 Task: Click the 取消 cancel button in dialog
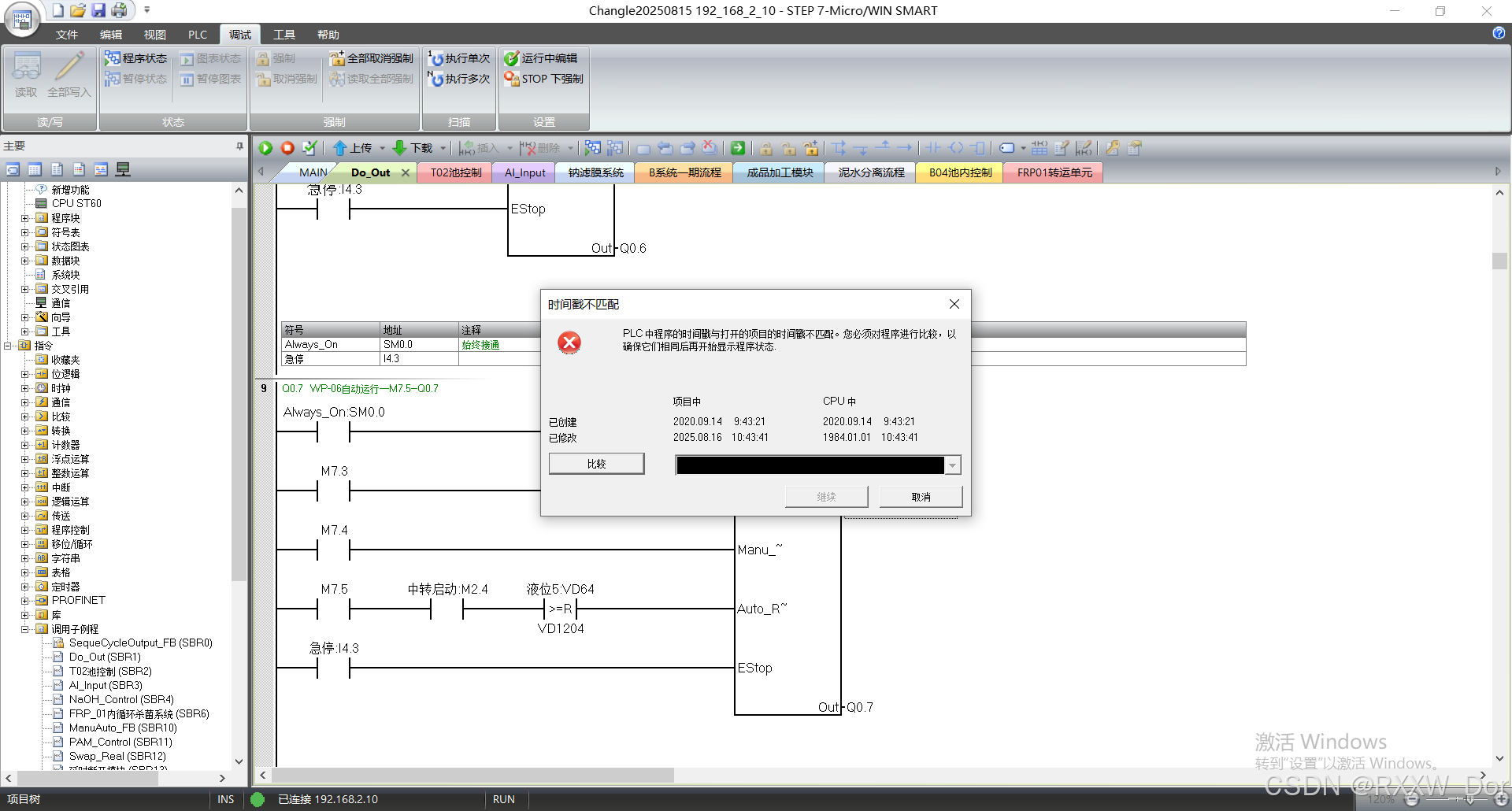[921, 497]
